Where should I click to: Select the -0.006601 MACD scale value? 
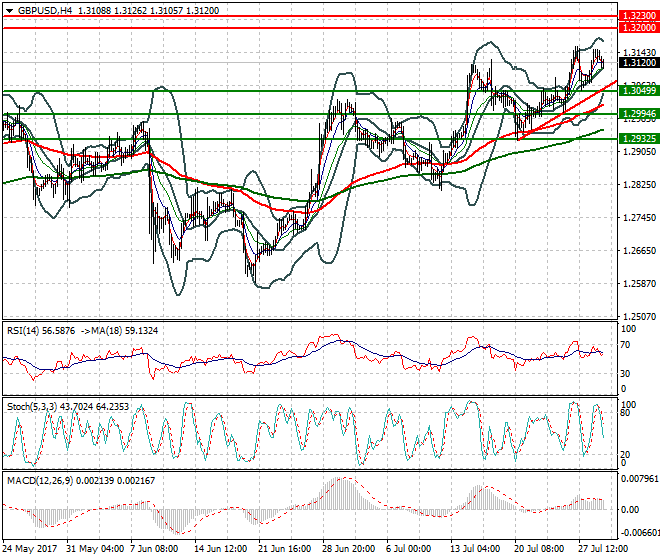point(640,533)
